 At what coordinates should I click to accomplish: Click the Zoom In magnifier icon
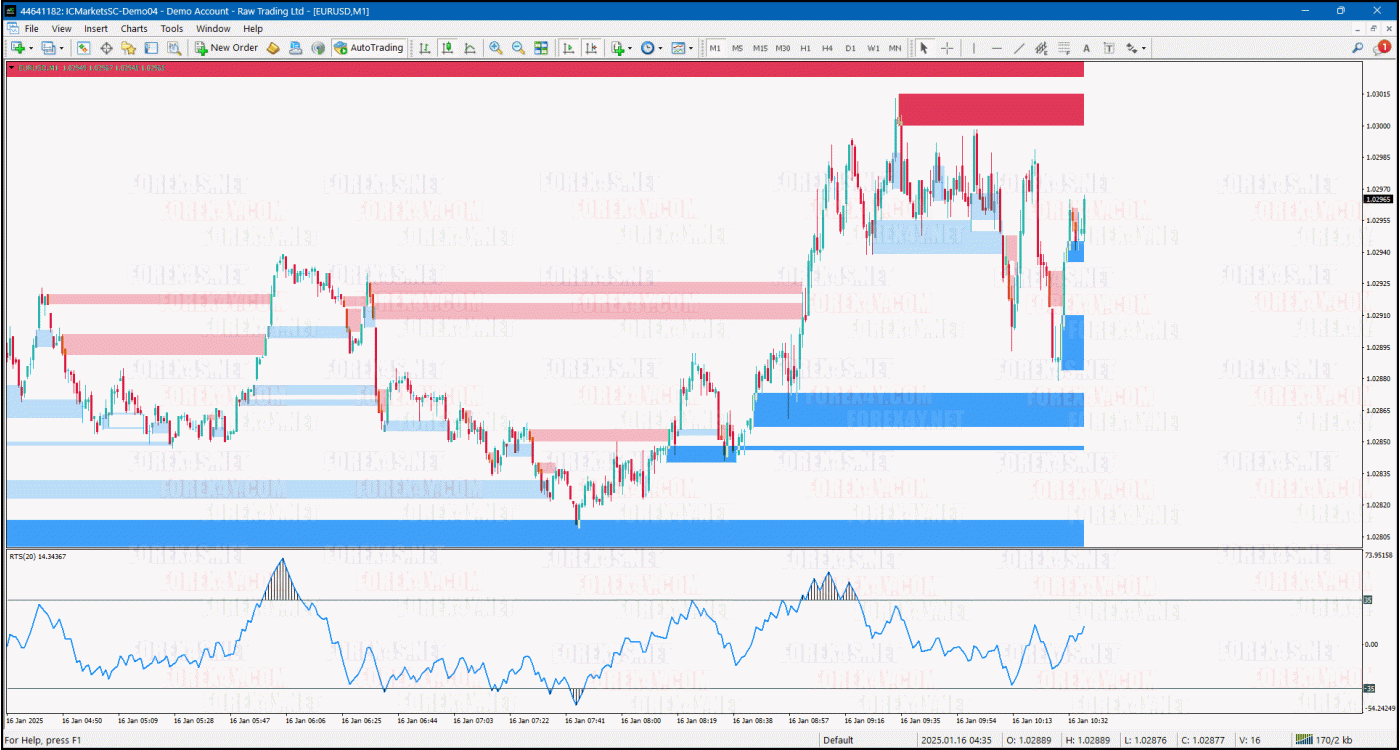pos(496,48)
